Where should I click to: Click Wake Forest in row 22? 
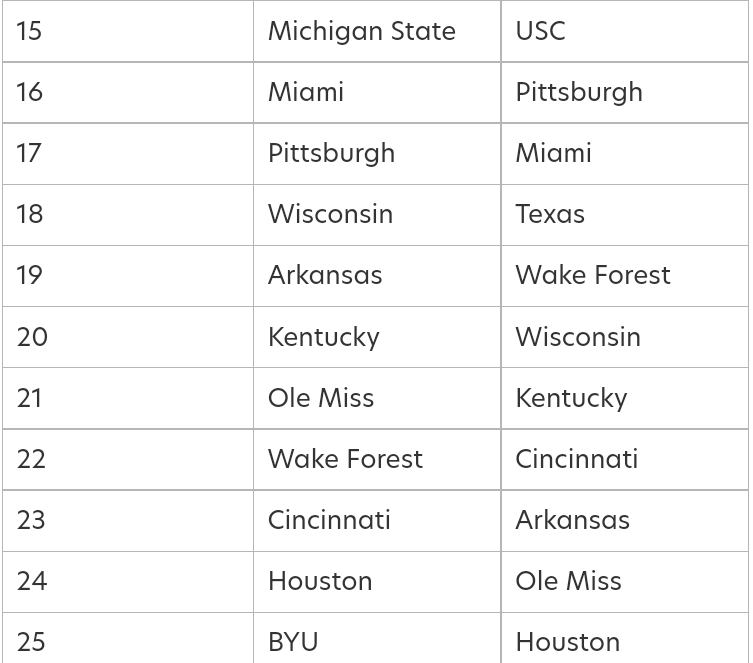(345, 459)
